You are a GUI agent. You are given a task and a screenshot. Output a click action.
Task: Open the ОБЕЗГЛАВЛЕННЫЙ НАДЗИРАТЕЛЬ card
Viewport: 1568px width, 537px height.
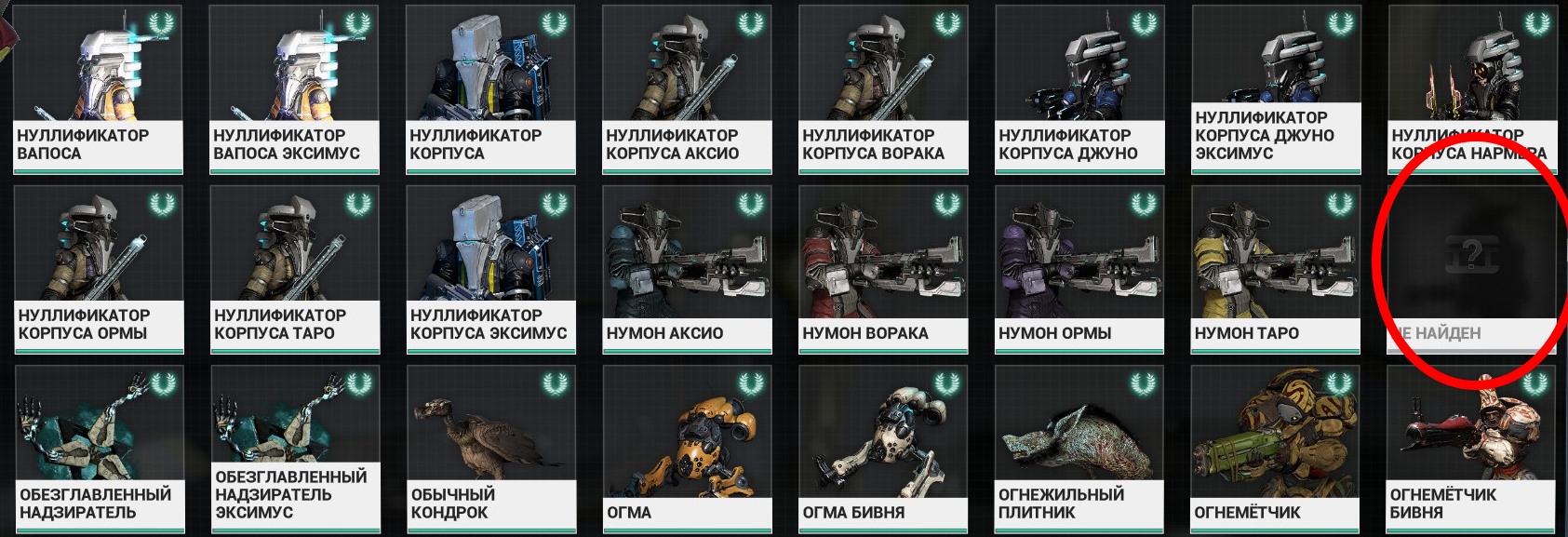[99, 450]
